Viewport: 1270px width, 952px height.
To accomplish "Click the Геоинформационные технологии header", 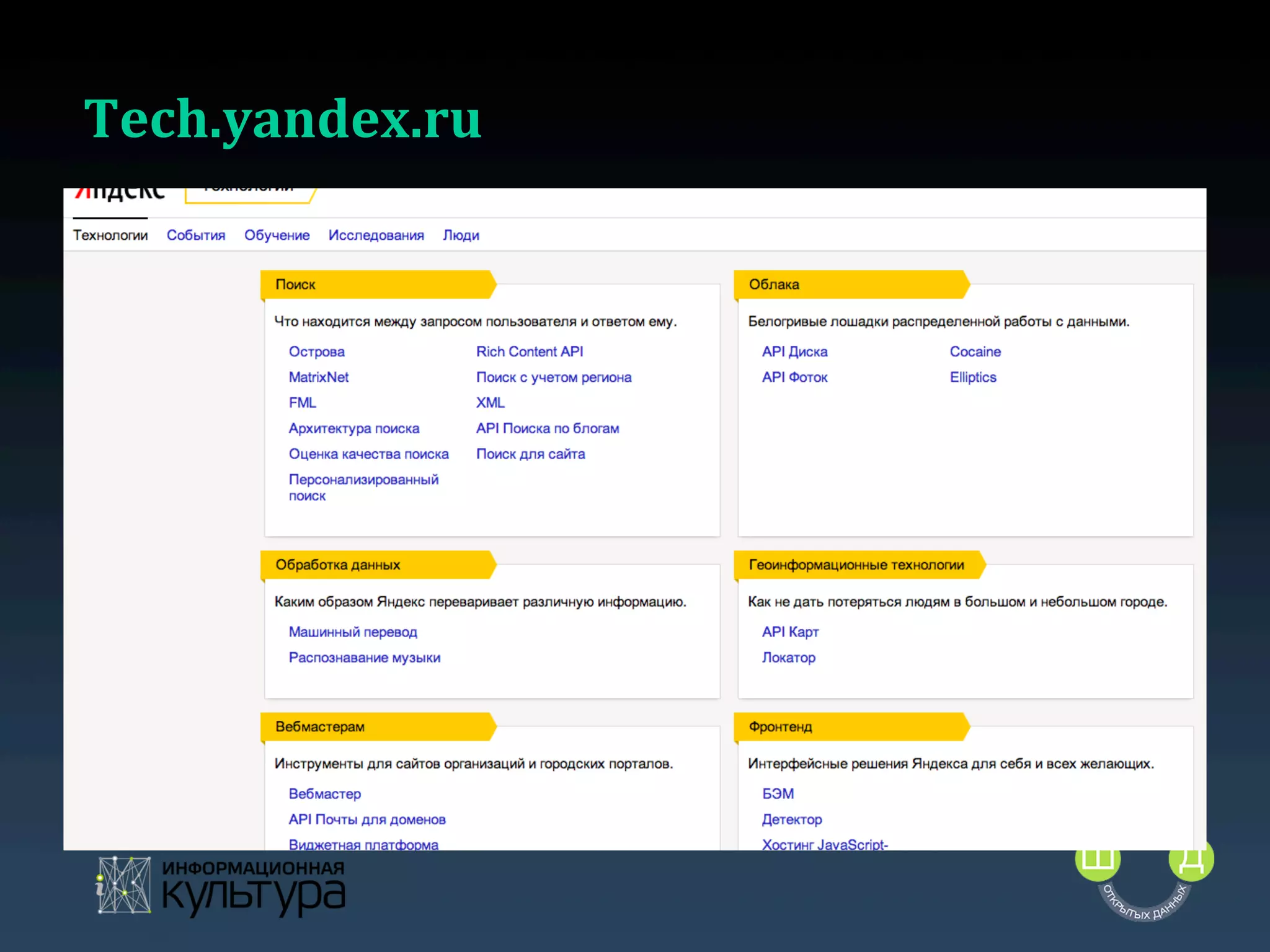I will point(859,565).
